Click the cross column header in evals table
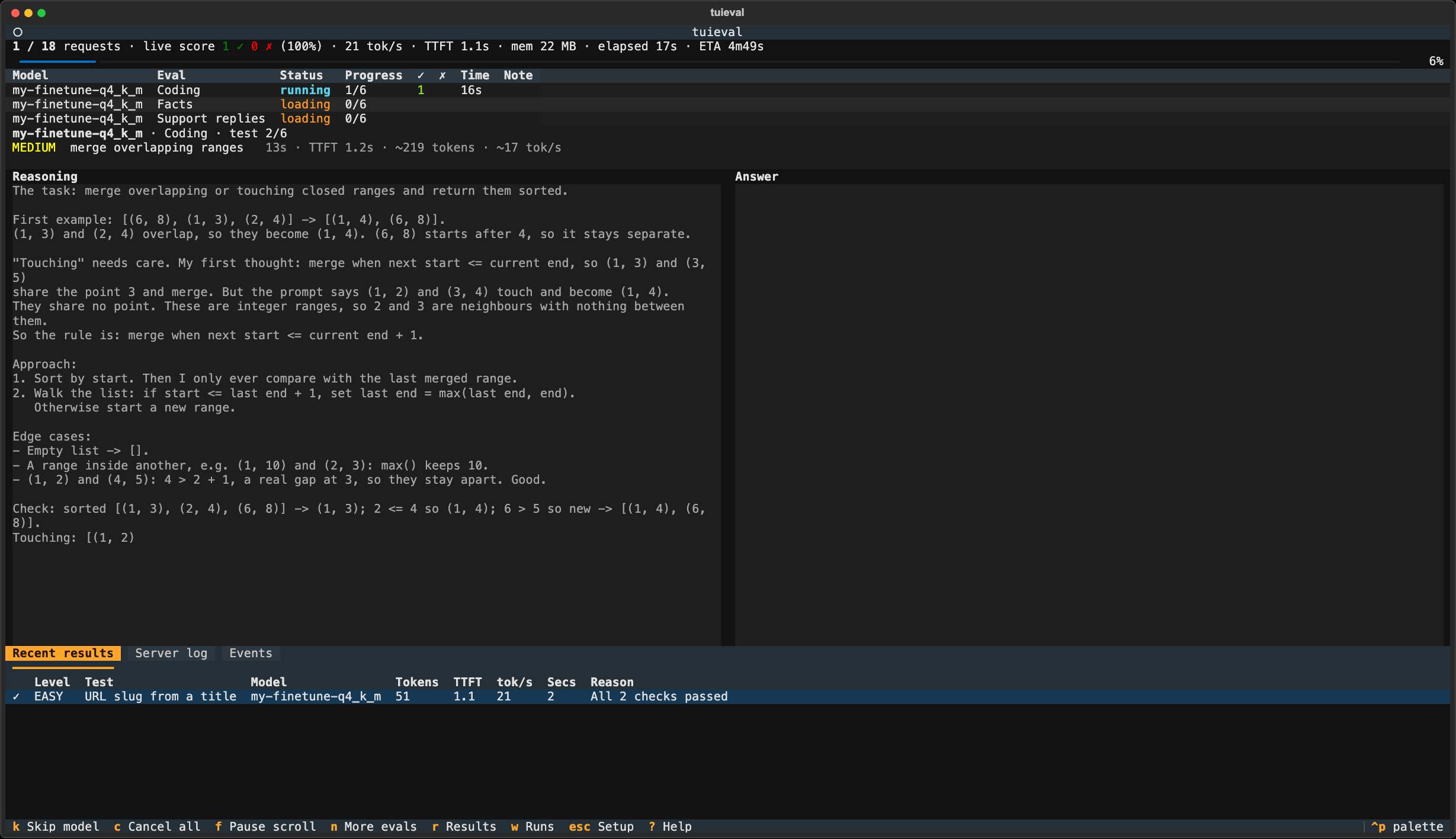This screenshot has height=839, width=1456. 442,75
